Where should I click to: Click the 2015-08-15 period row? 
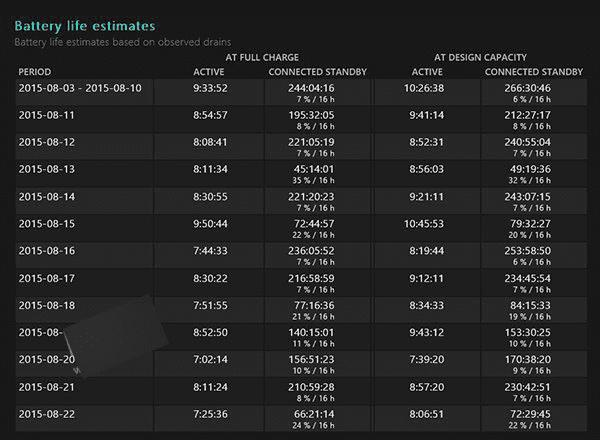47,223
